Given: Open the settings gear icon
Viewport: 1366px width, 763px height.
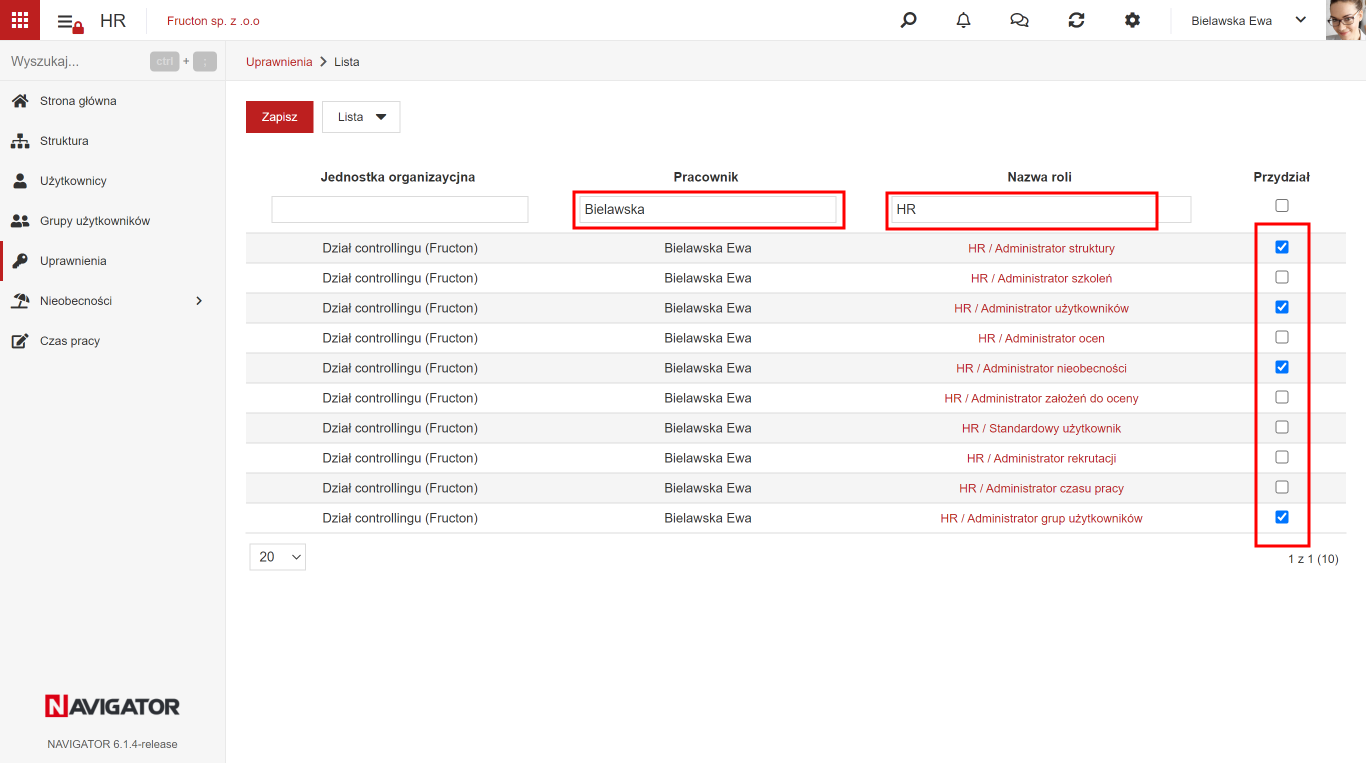Looking at the screenshot, I should pyautogui.click(x=1132, y=20).
